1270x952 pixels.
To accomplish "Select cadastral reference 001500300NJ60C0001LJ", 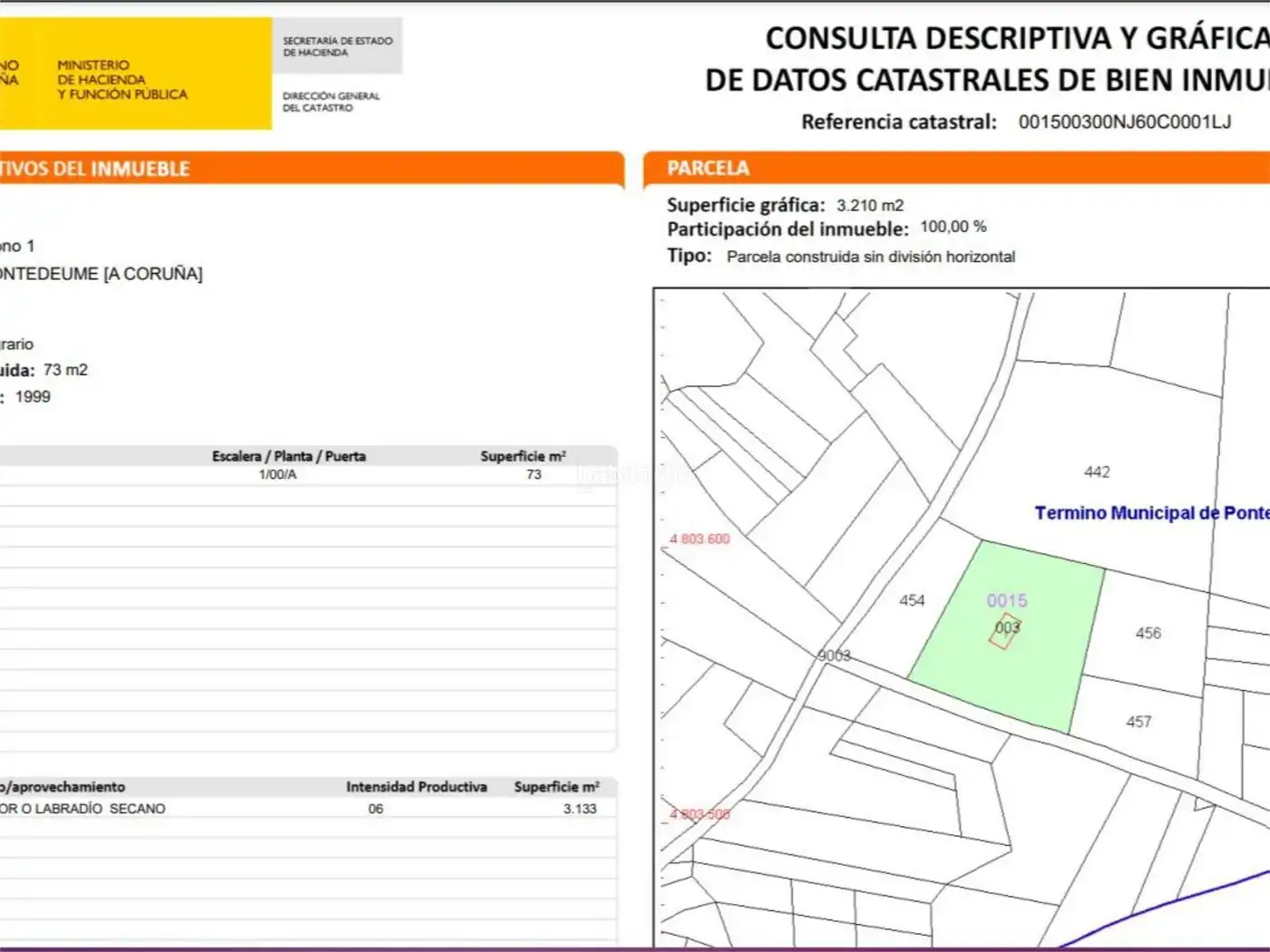I will click(x=1125, y=121).
